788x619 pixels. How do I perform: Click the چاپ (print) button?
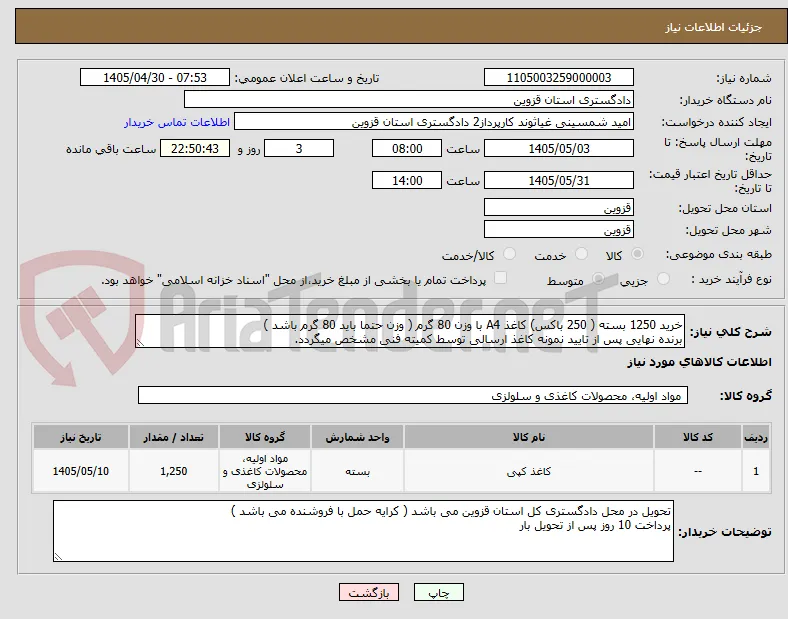438,592
